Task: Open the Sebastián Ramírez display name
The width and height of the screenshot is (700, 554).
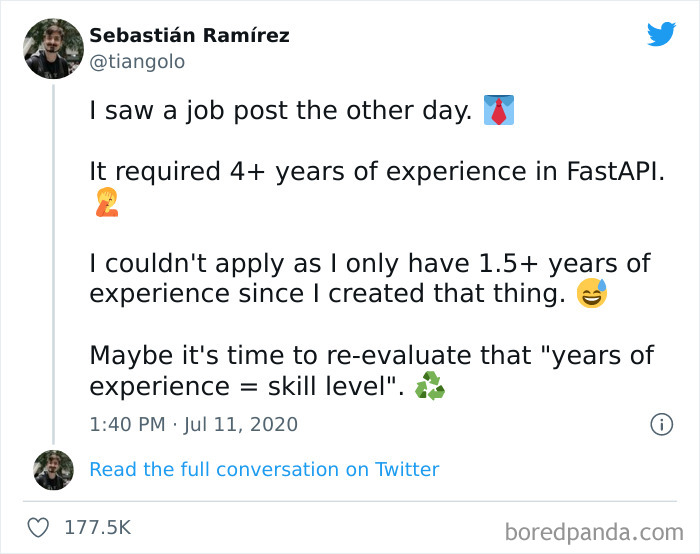Action: click(189, 36)
